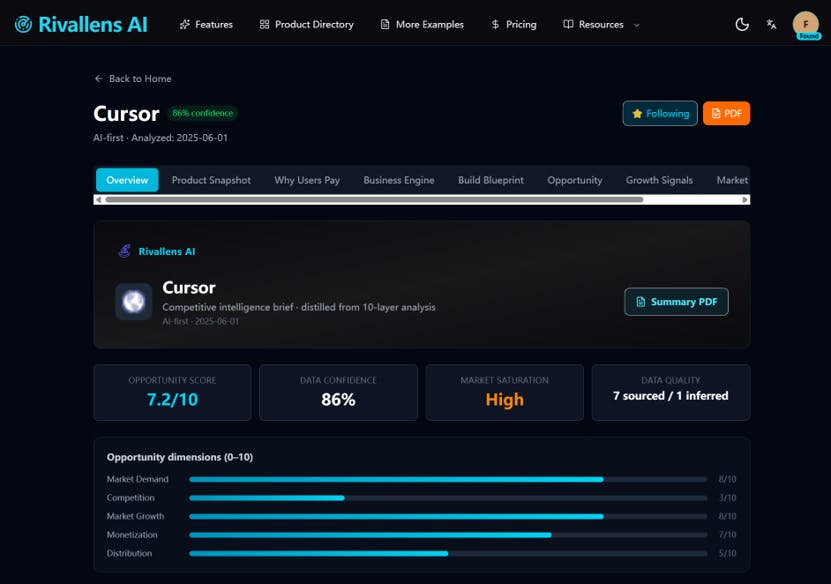This screenshot has width=831, height=584.
Task: Click the tab bar scroll right arrow
Action: pyautogui.click(x=745, y=200)
